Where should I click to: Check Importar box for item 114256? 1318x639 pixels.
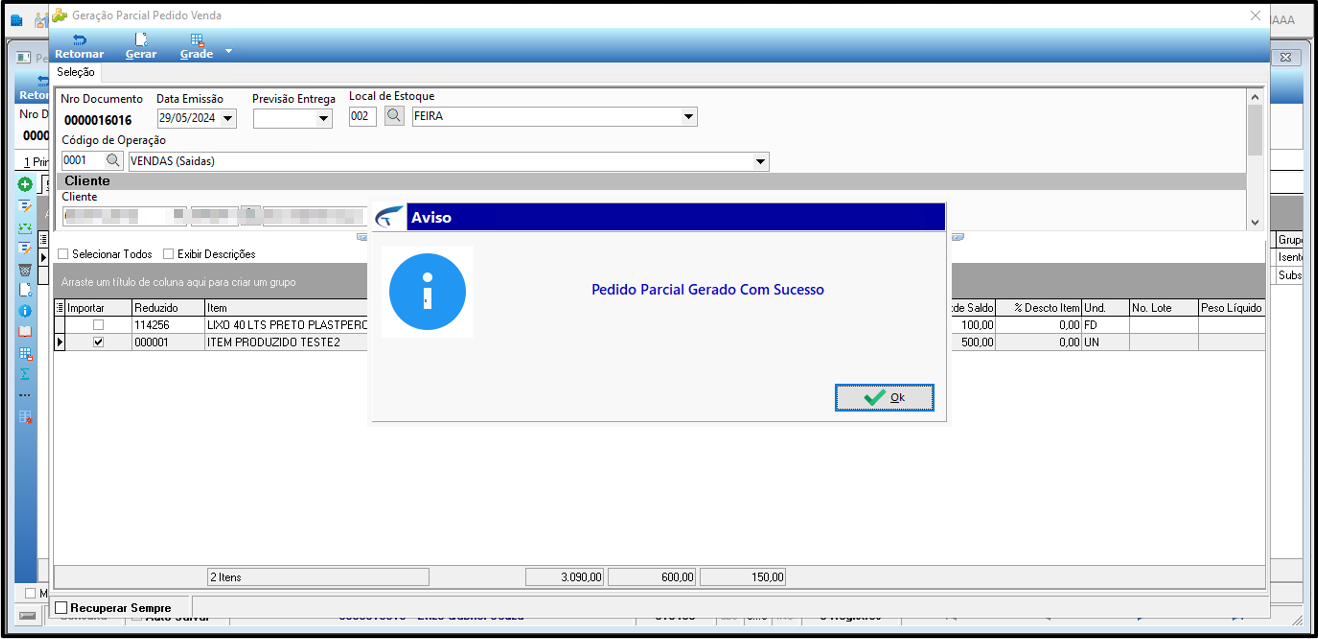point(98,325)
